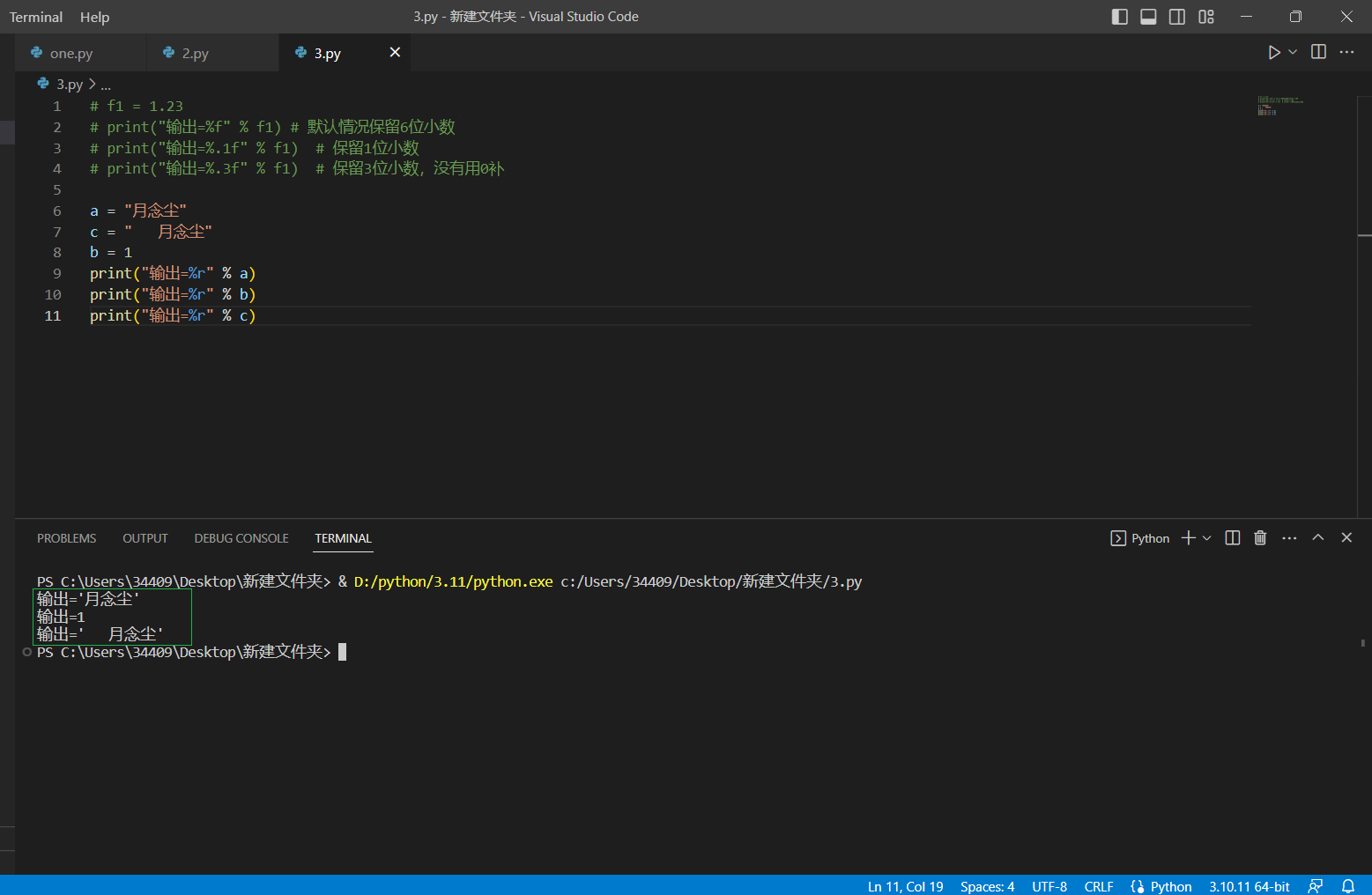
Task: Toggle primary side bar visibility
Action: tap(1120, 17)
